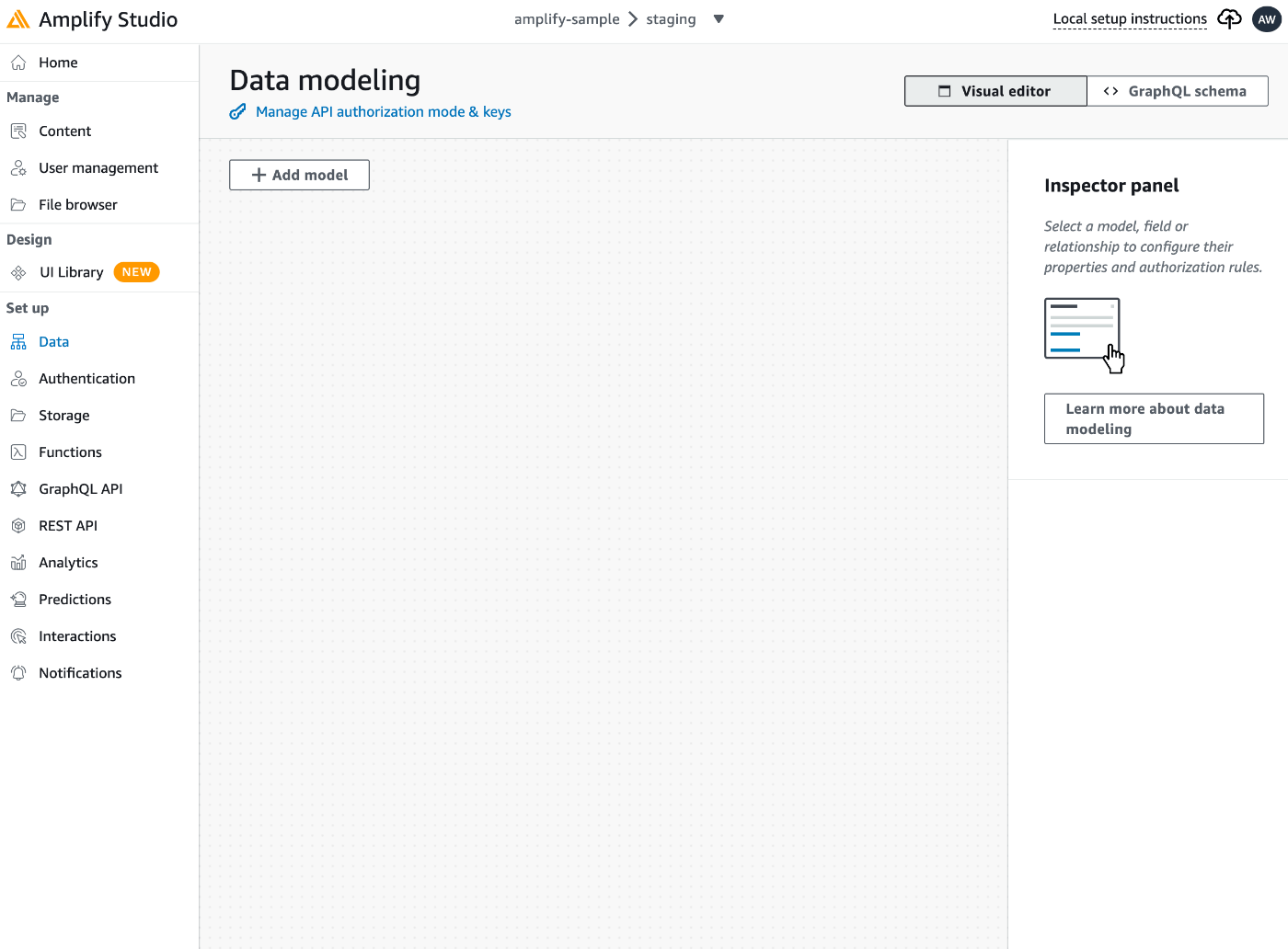This screenshot has height=949, width=1288.
Task: Click the Functions lambda icon
Action: [x=18, y=452]
